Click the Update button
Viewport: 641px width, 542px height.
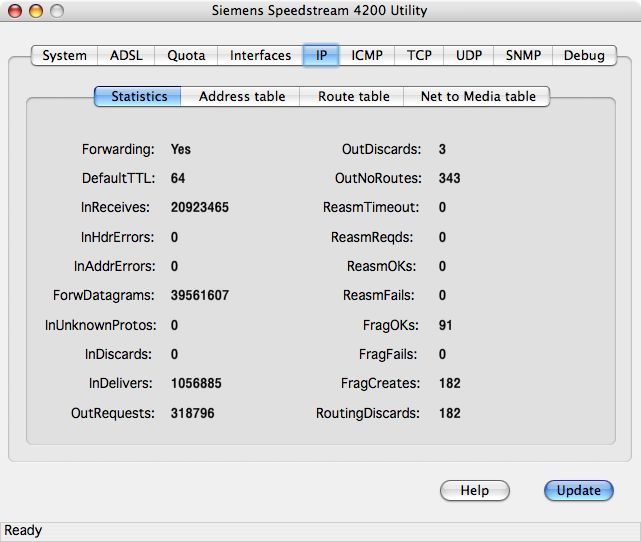pyautogui.click(x=578, y=490)
